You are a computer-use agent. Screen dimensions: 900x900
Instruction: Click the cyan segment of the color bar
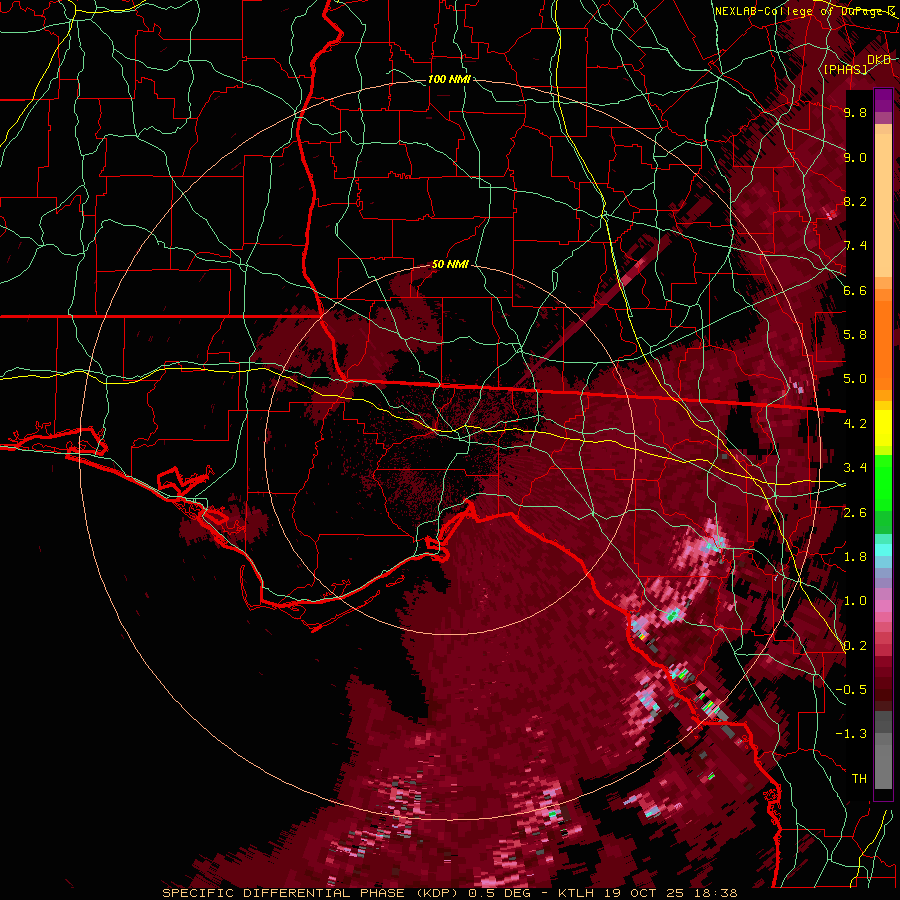[883, 550]
